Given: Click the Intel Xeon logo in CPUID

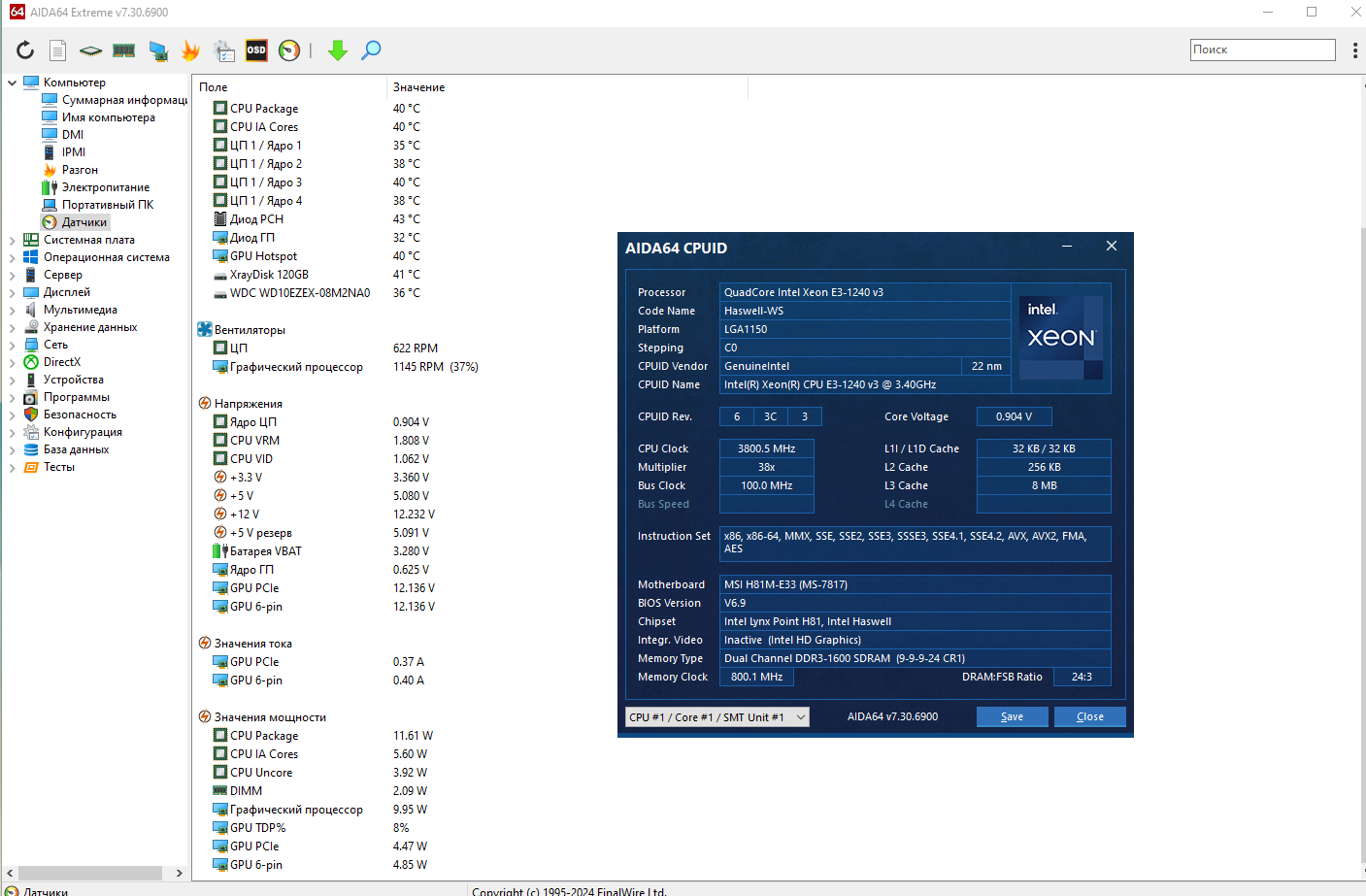Looking at the screenshot, I should (1061, 337).
